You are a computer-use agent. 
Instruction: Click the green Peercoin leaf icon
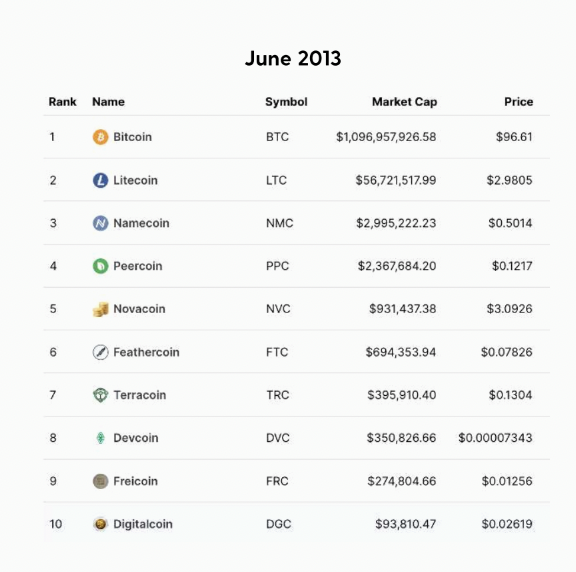[100, 266]
